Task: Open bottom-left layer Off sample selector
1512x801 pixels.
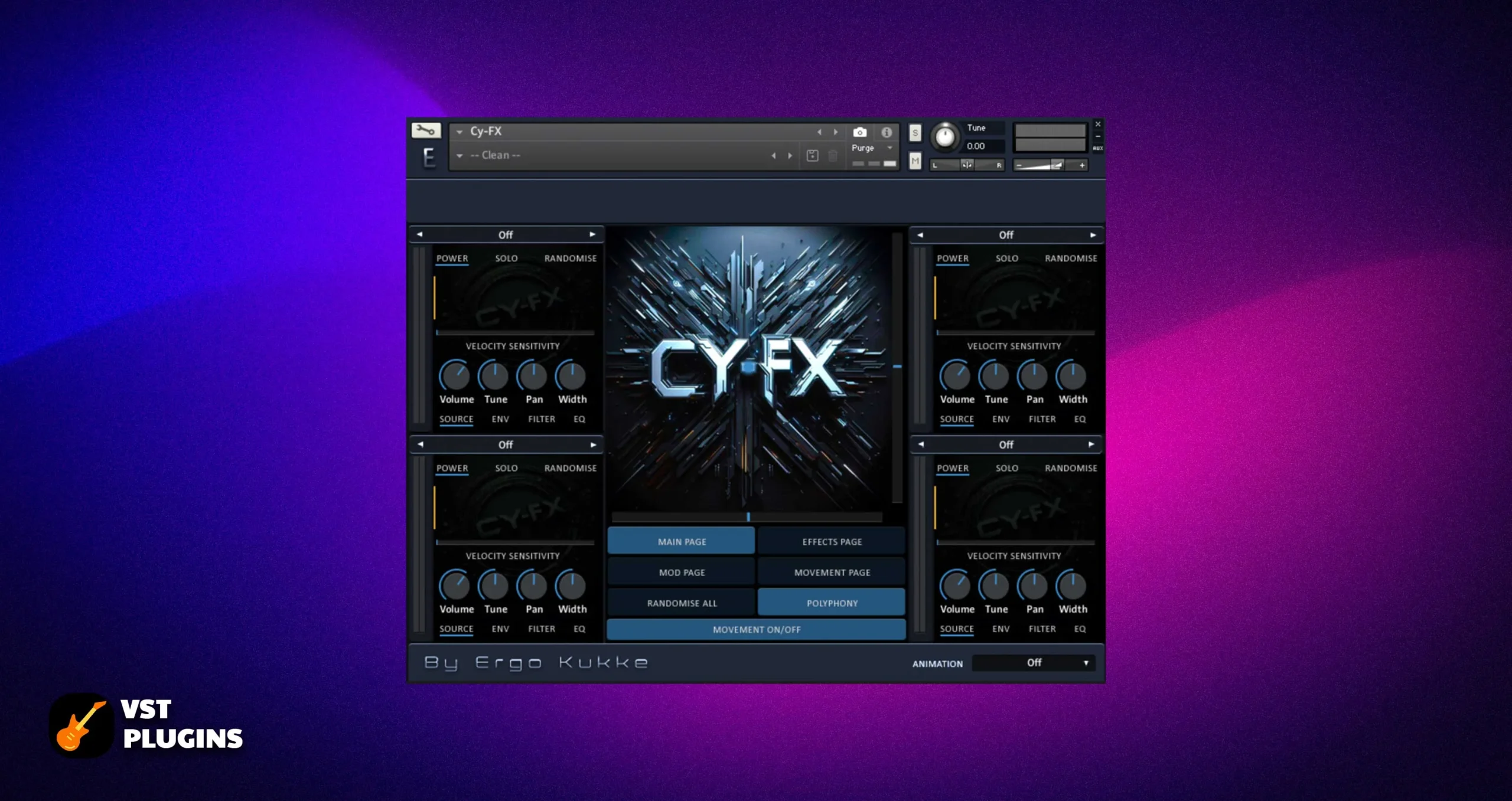Action: 506,444
